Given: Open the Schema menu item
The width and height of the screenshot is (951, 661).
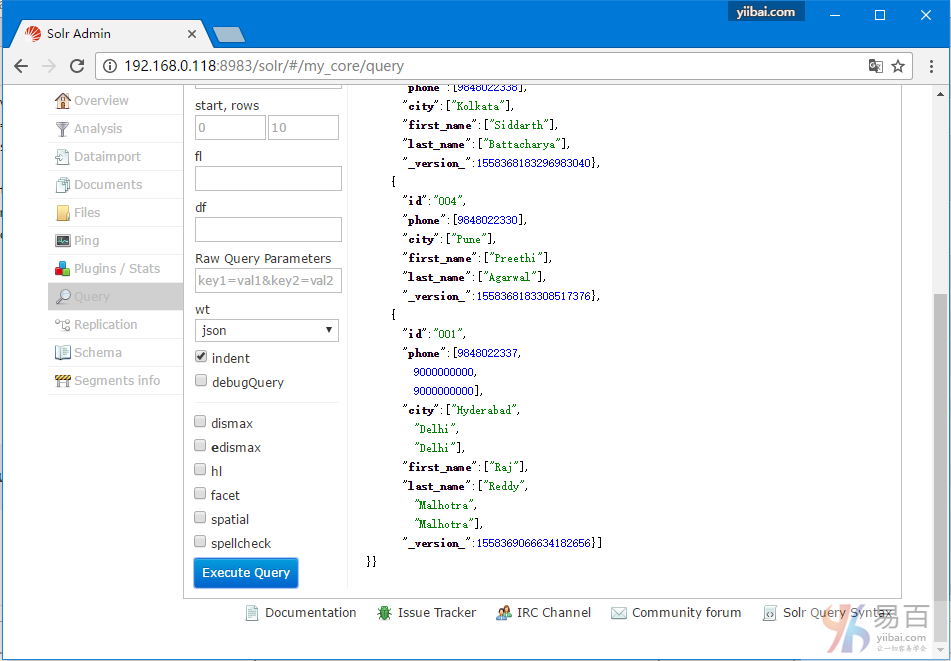Looking at the screenshot, I should coord(115,352).
